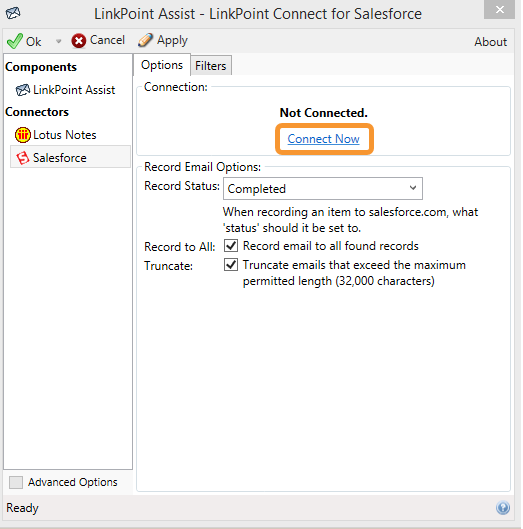Click the red Cancel X icon
The width and height of the screenshot is (523, 529).
[x=79, y=41]
